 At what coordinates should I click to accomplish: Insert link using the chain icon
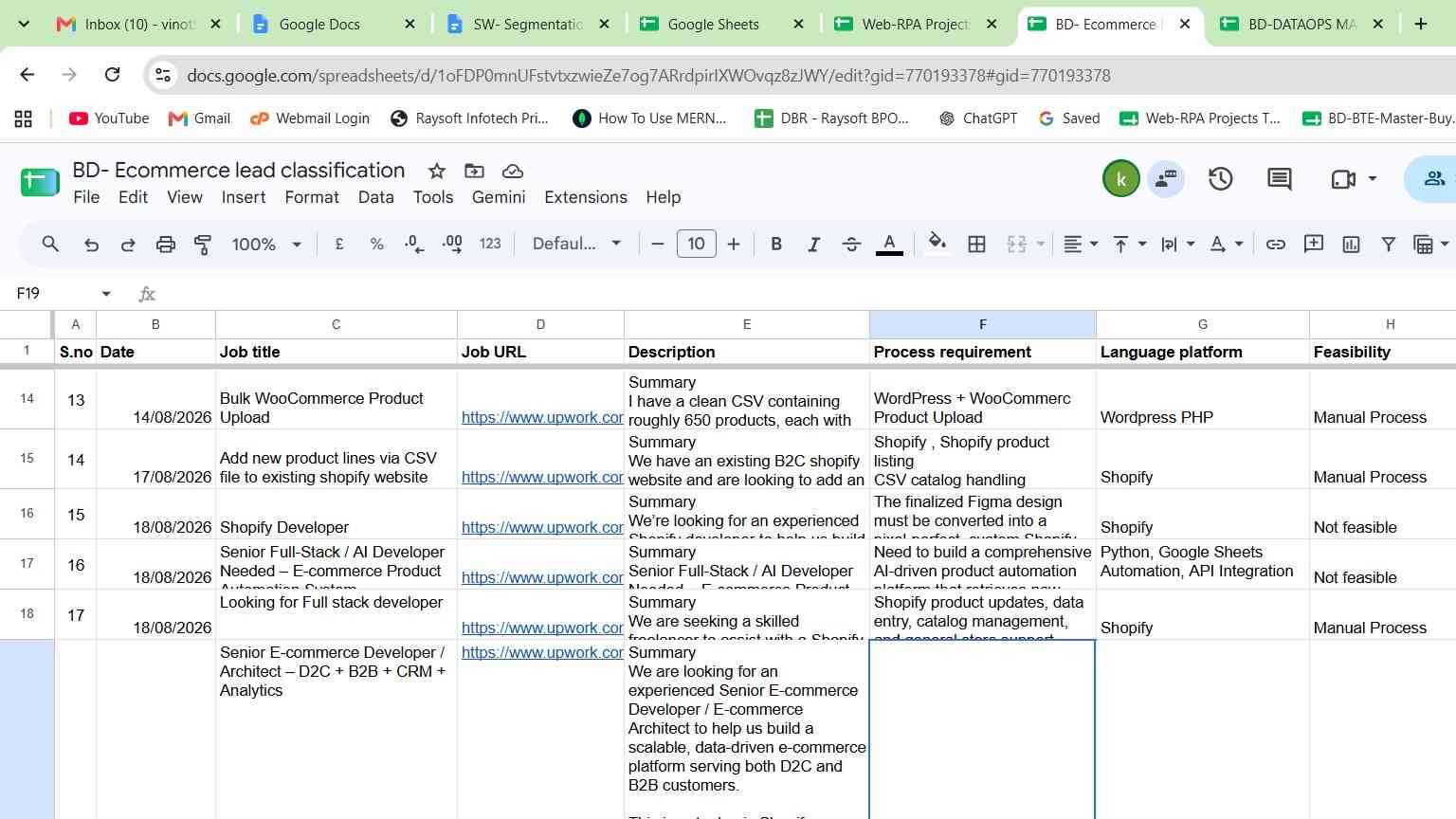1276,245
